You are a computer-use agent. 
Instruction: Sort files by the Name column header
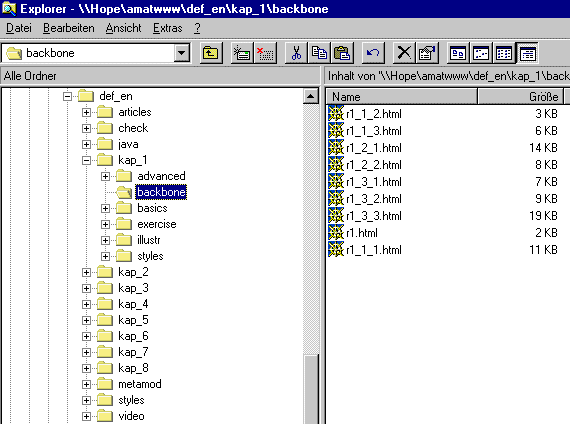pyautogui.click(x=401, y=97)
